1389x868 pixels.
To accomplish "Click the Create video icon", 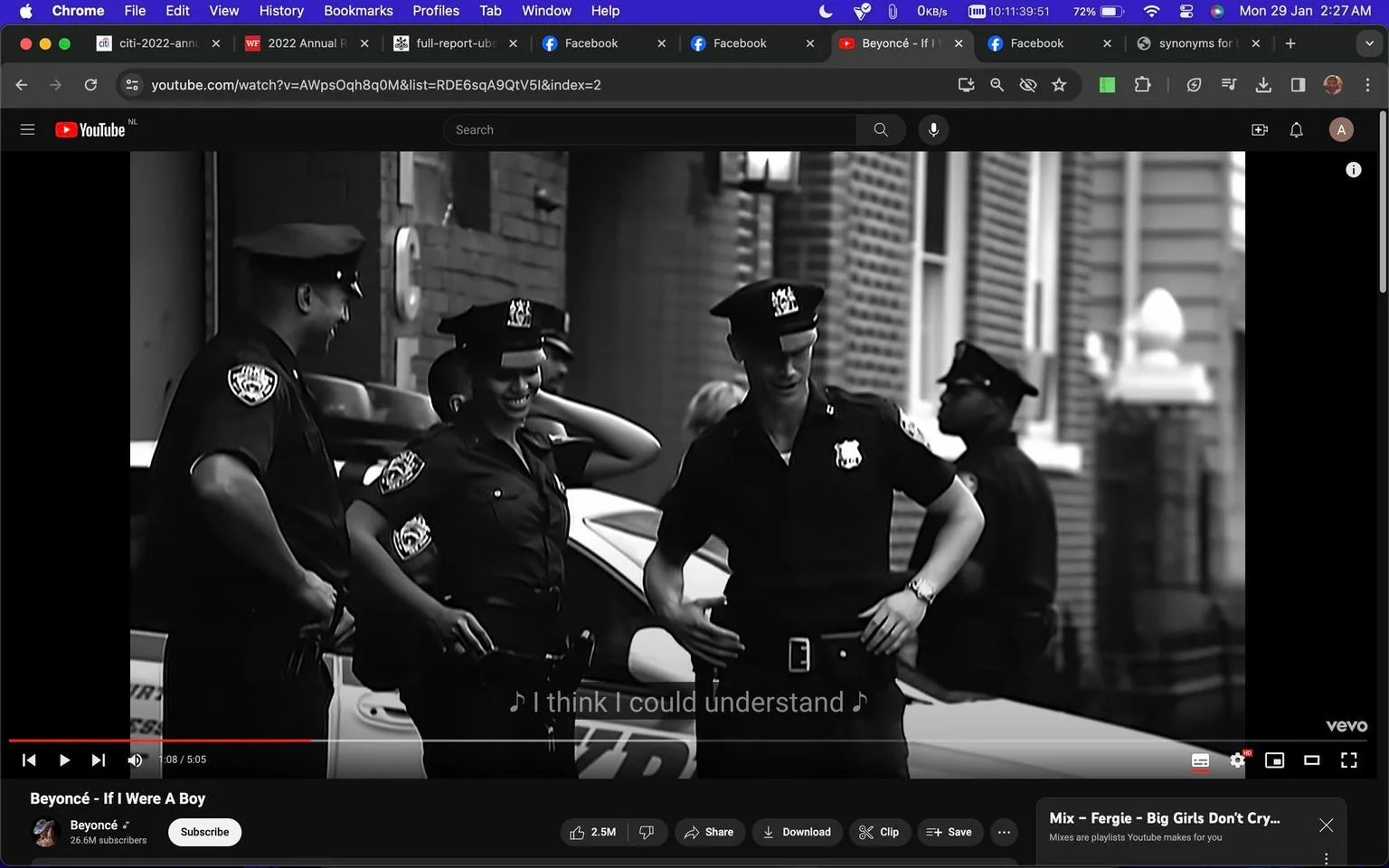I will (1259, 129).
